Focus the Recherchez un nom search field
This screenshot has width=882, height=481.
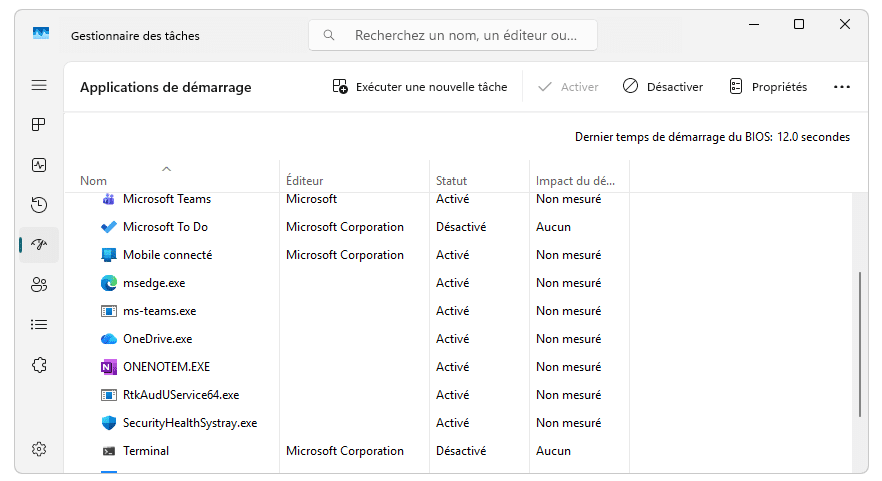tap(453, 35)
